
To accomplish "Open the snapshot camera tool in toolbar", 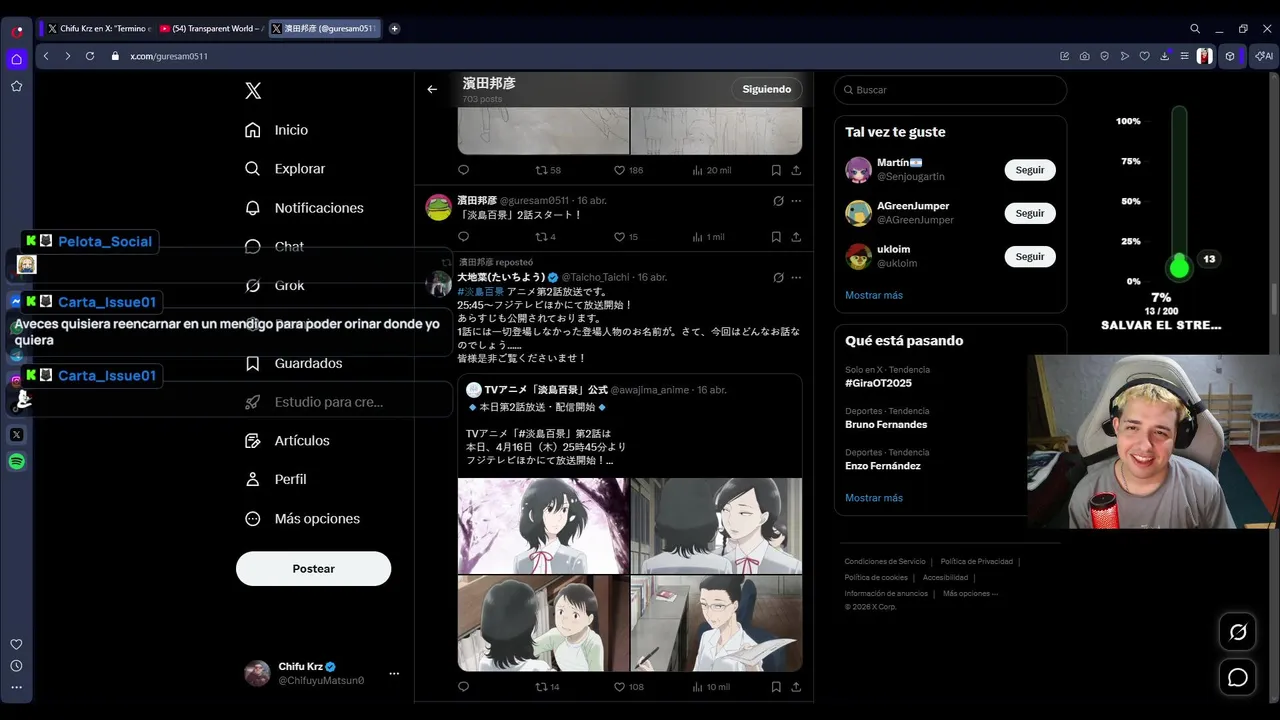I will 1085,56.
